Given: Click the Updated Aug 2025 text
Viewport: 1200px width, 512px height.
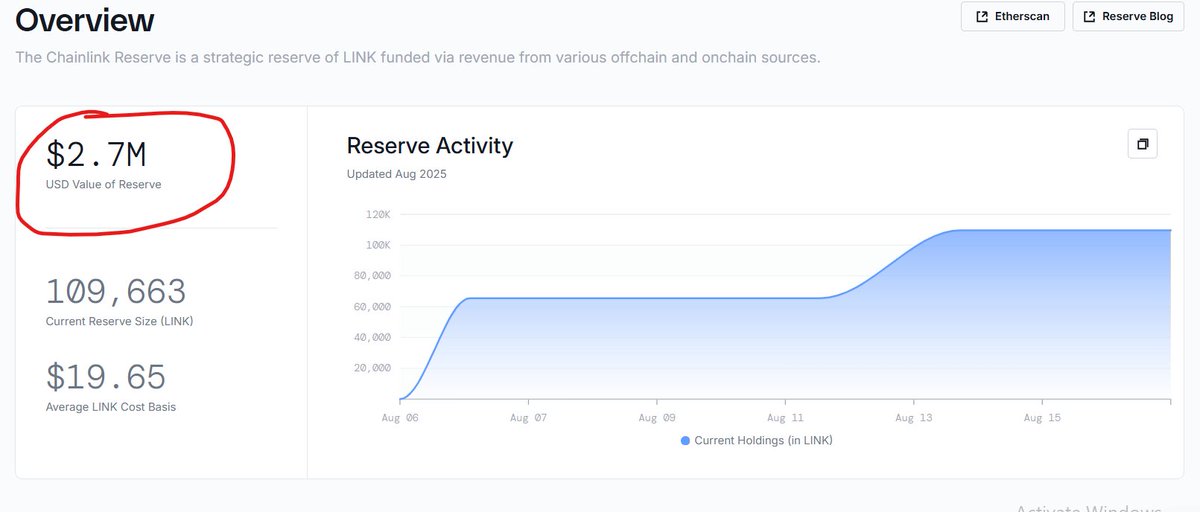Looking at the screenshot, I should [397, 174].
